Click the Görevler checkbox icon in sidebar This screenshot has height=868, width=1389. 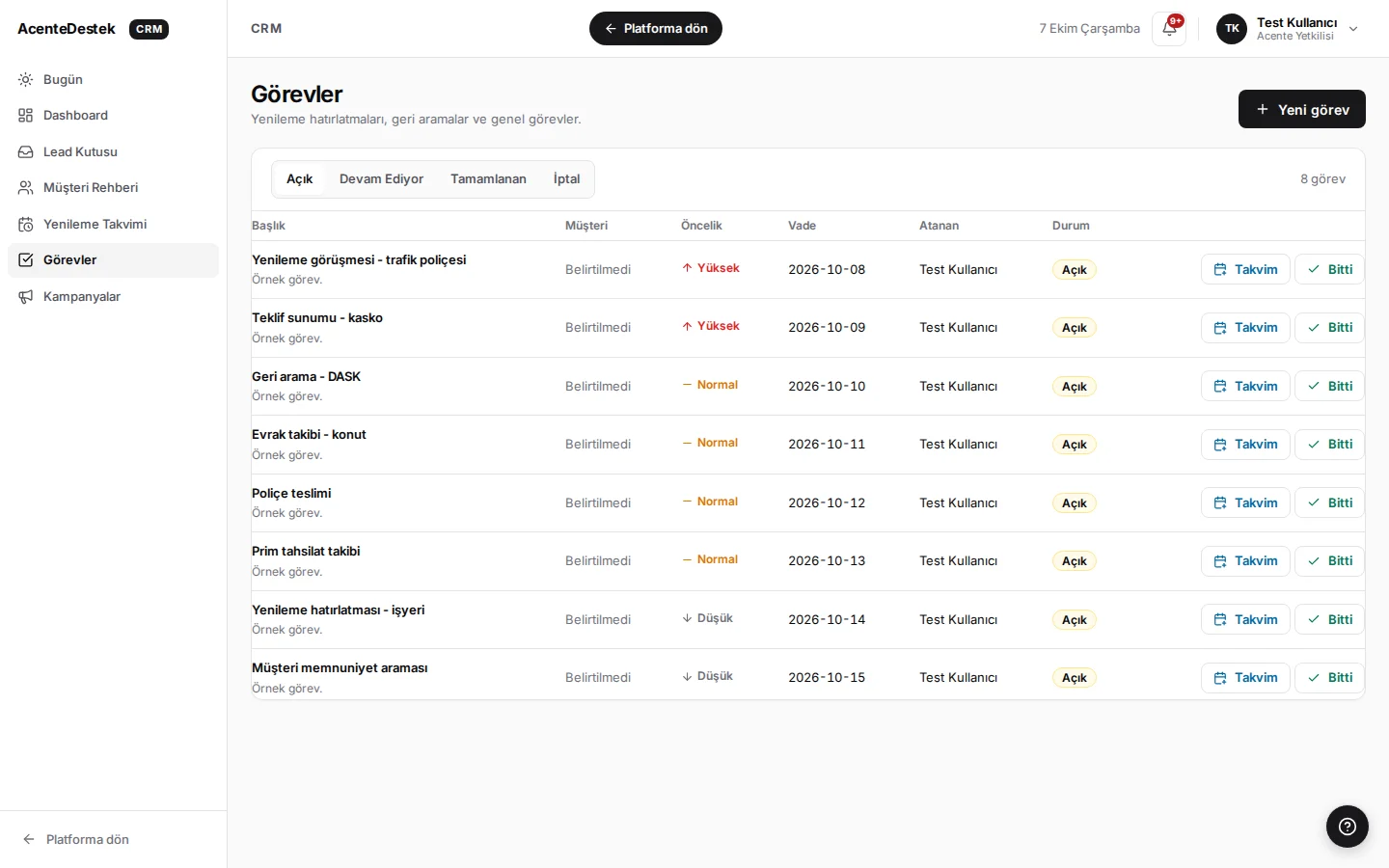click(26, 260)
